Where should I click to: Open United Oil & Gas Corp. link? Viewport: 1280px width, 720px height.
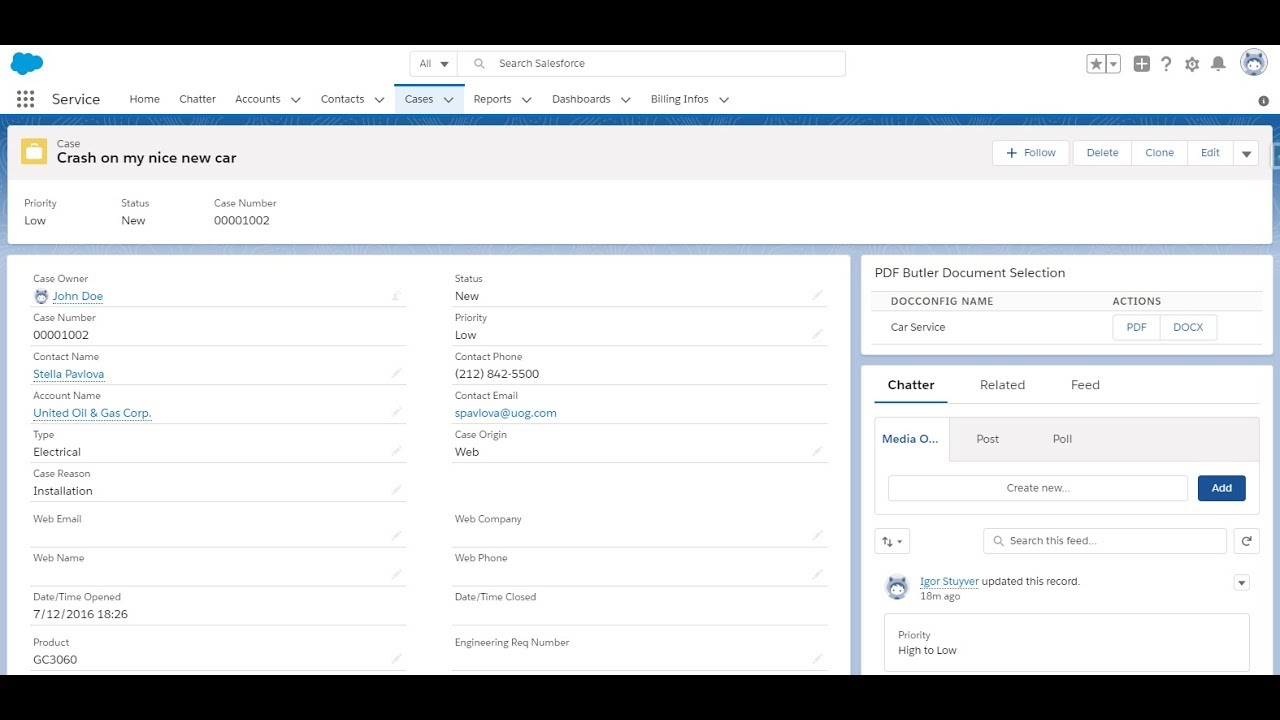tap(92, 413)
